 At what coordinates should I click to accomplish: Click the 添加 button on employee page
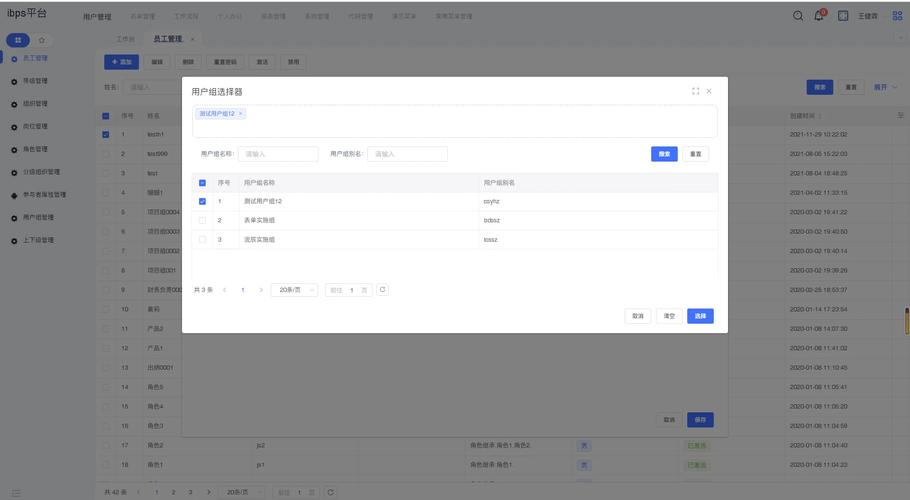(x=121, y=62)
